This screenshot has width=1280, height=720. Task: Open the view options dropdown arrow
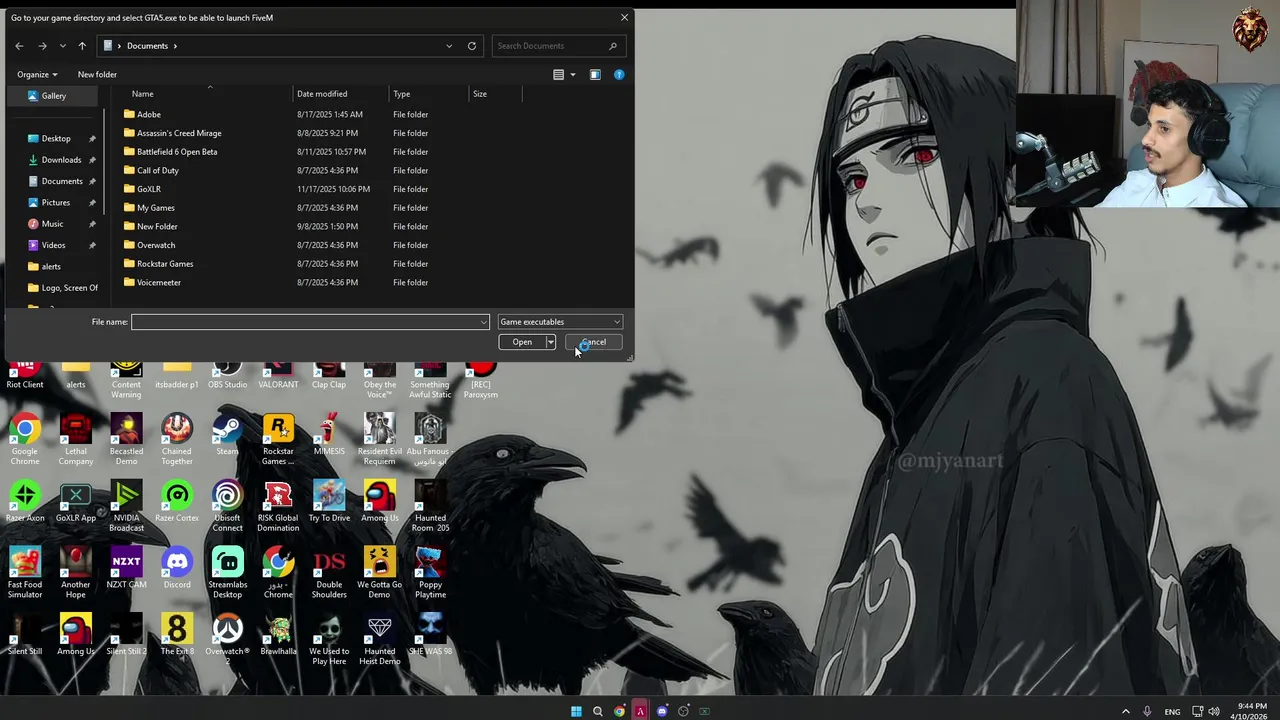pyautogui.click(x=573, y=75)
